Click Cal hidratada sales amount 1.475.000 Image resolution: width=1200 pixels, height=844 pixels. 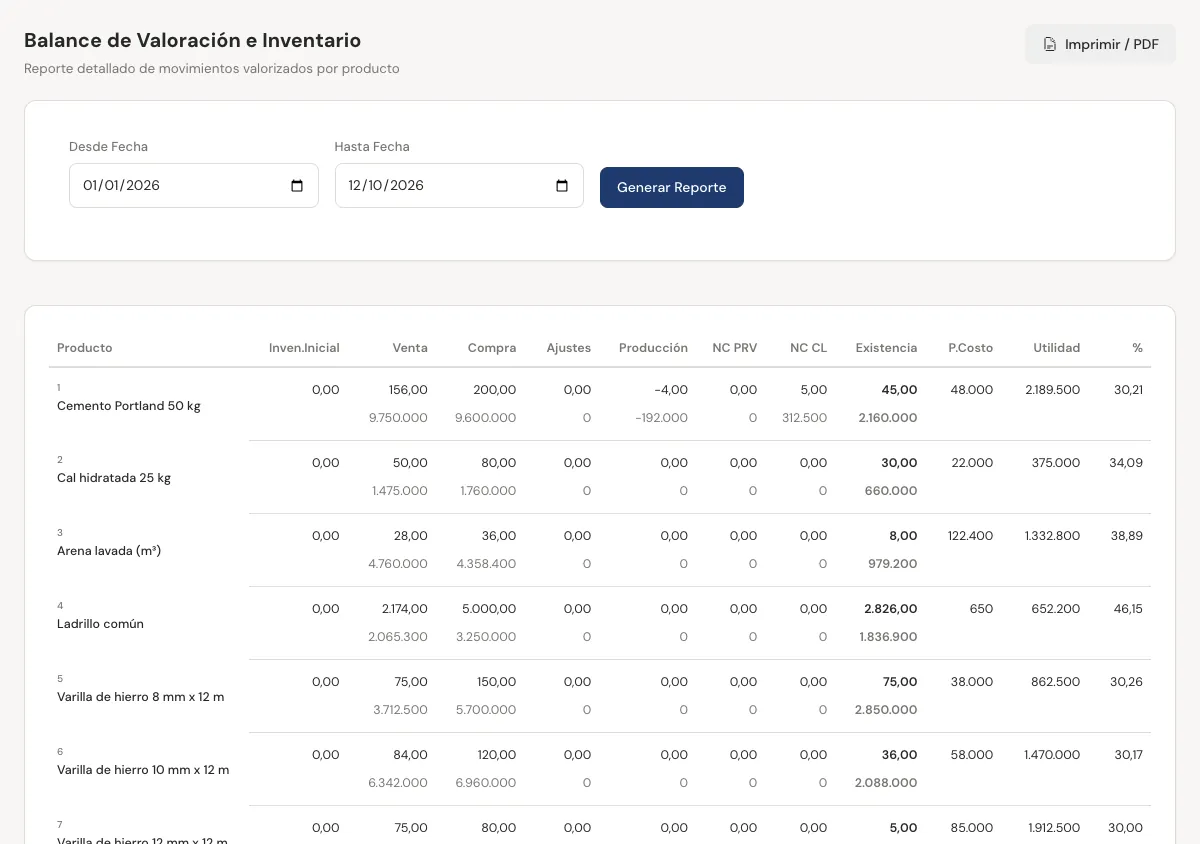click(400, 491)
